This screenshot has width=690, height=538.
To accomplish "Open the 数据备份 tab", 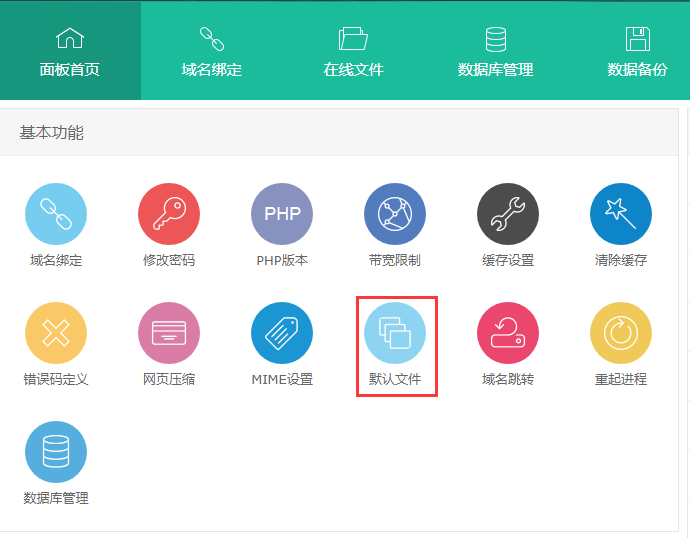I will click(x=637, y=51).
